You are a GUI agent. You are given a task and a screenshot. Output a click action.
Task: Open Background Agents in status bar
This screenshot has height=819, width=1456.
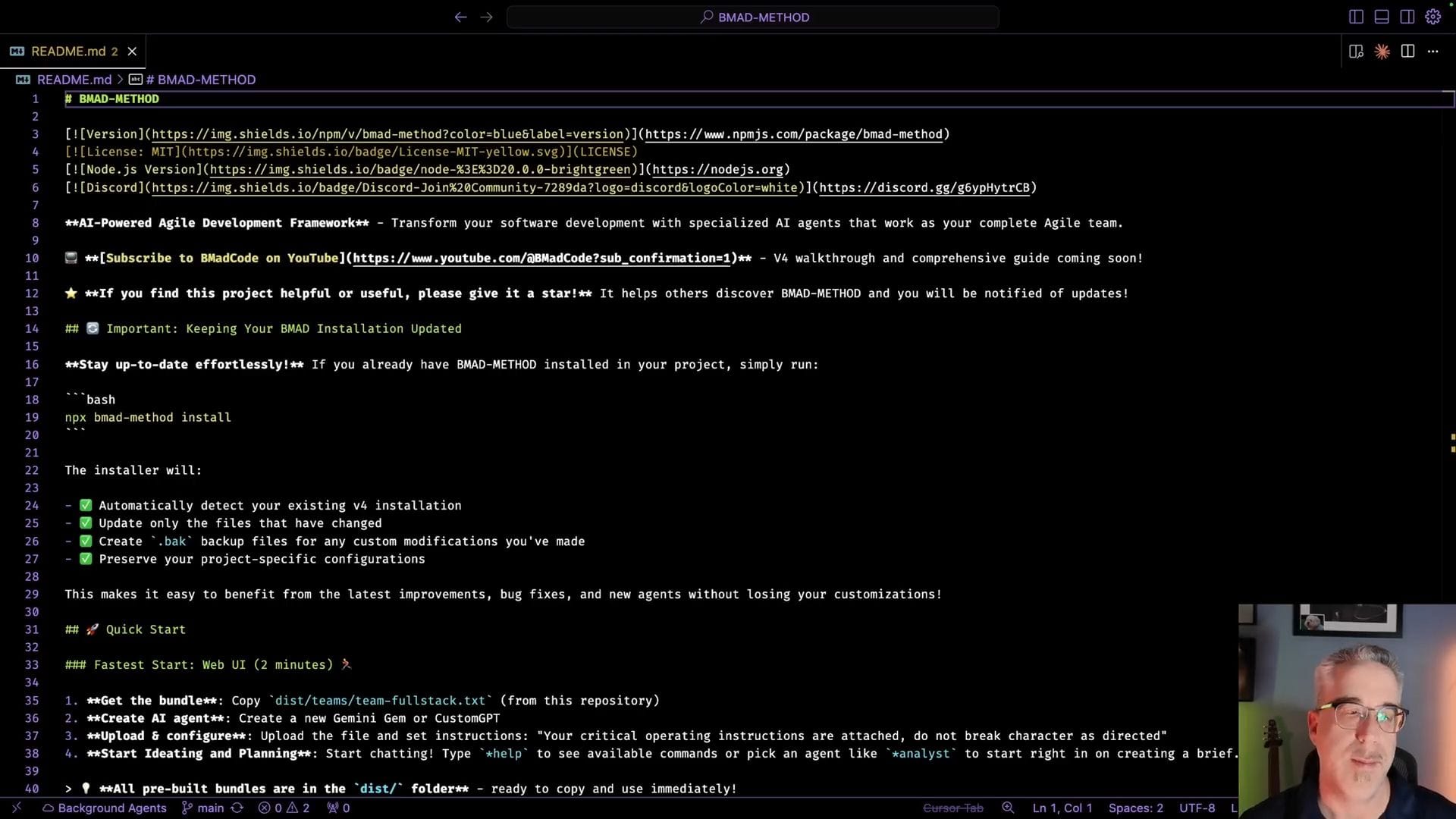pyautogui.click(x=105, y=808)
